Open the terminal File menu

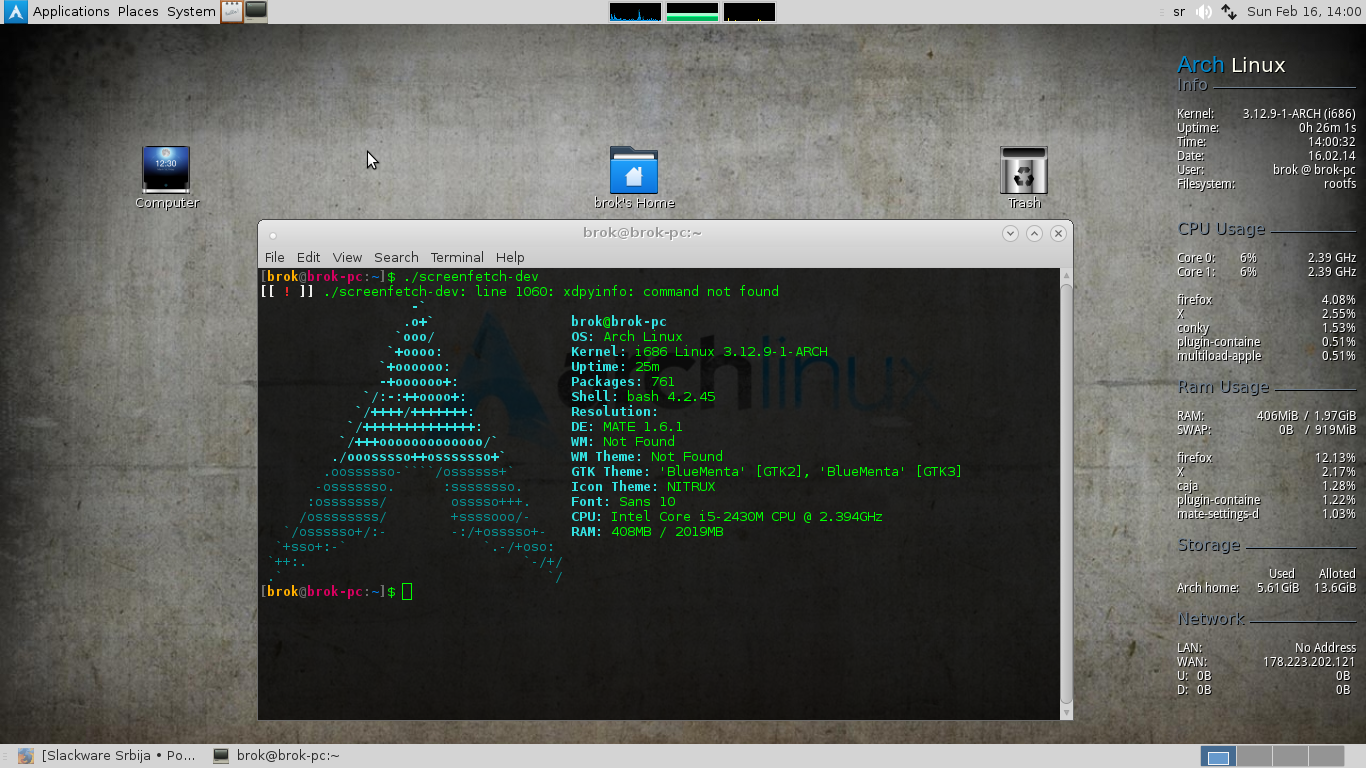274,257
